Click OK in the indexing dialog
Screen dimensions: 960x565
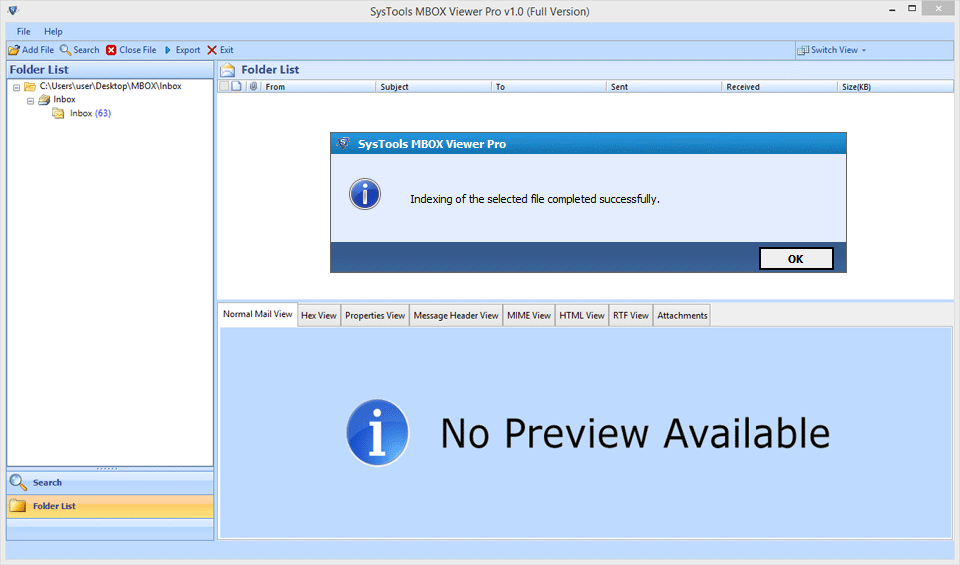796,258
